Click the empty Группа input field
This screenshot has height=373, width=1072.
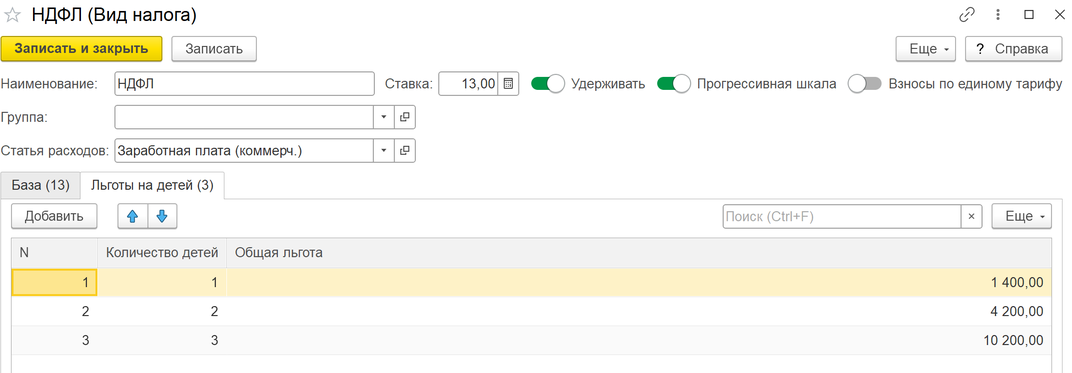click(x=244, y=117)
